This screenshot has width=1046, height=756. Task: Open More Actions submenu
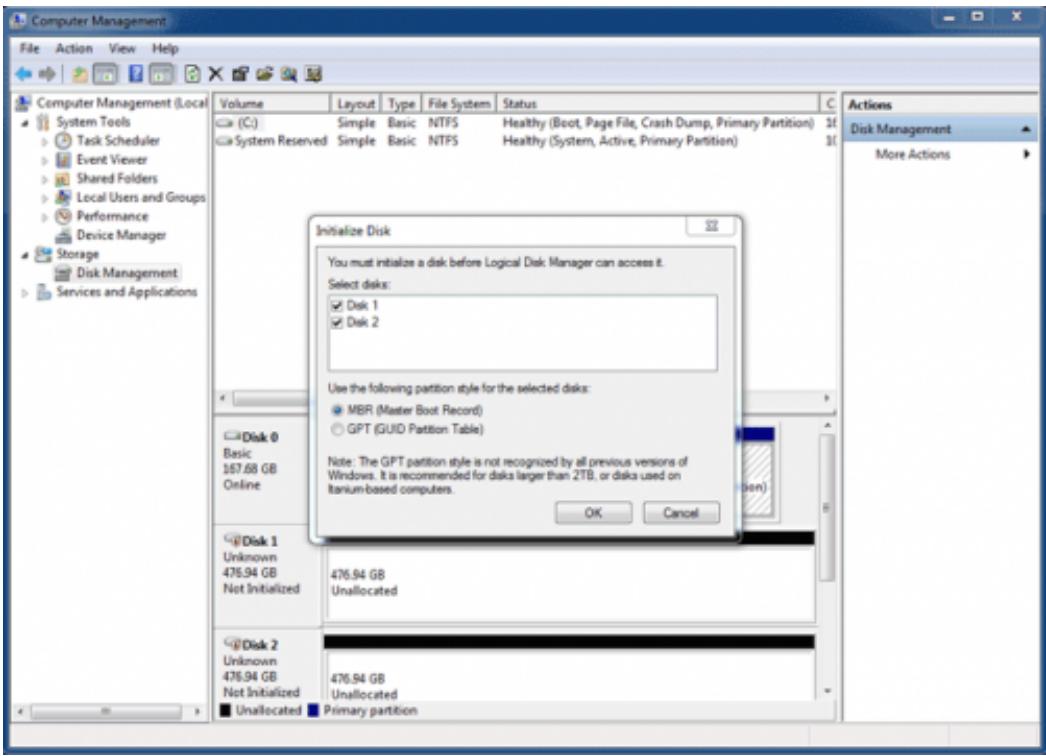point(941,154)
